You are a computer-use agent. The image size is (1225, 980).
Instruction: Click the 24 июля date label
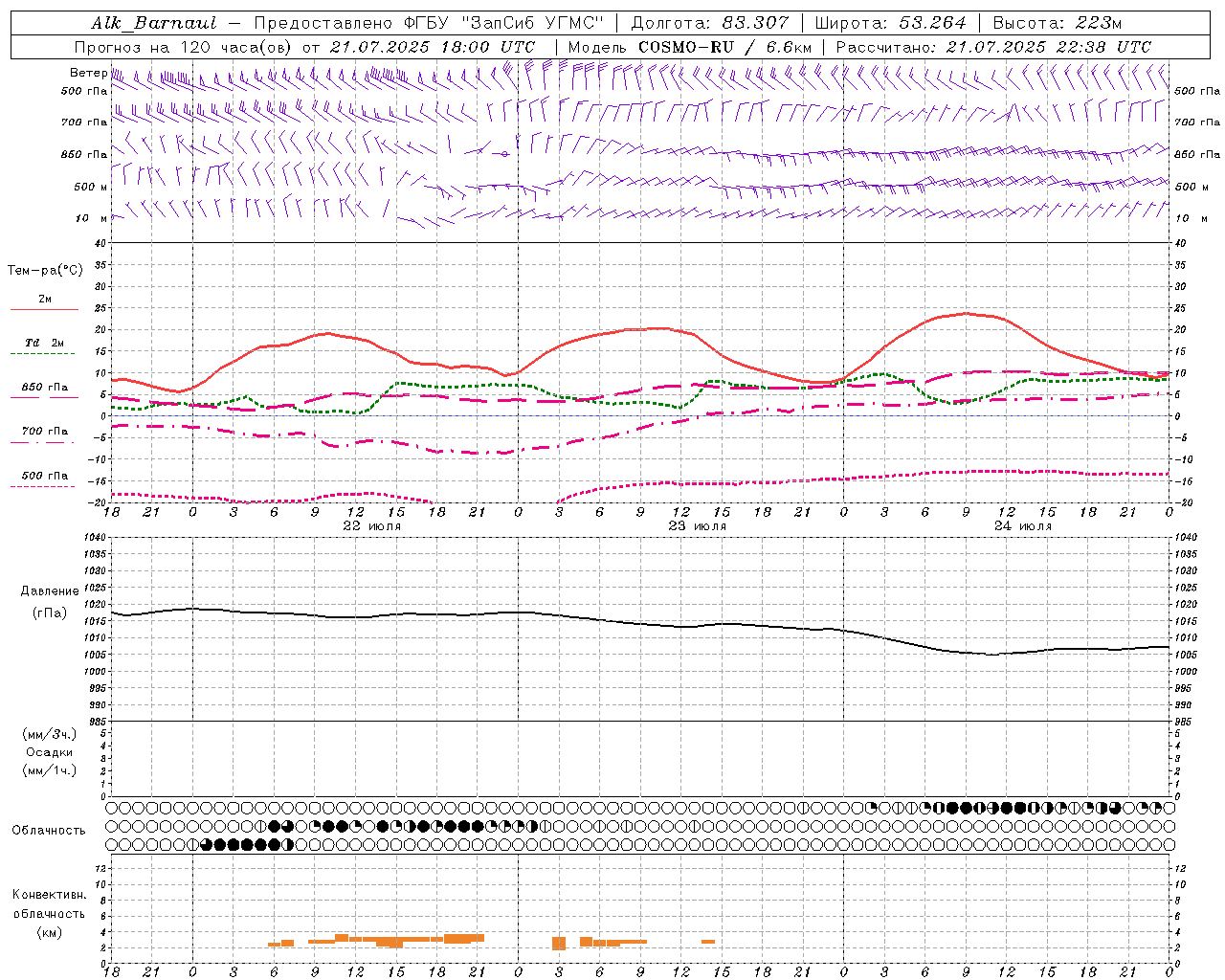(1023, 526)
